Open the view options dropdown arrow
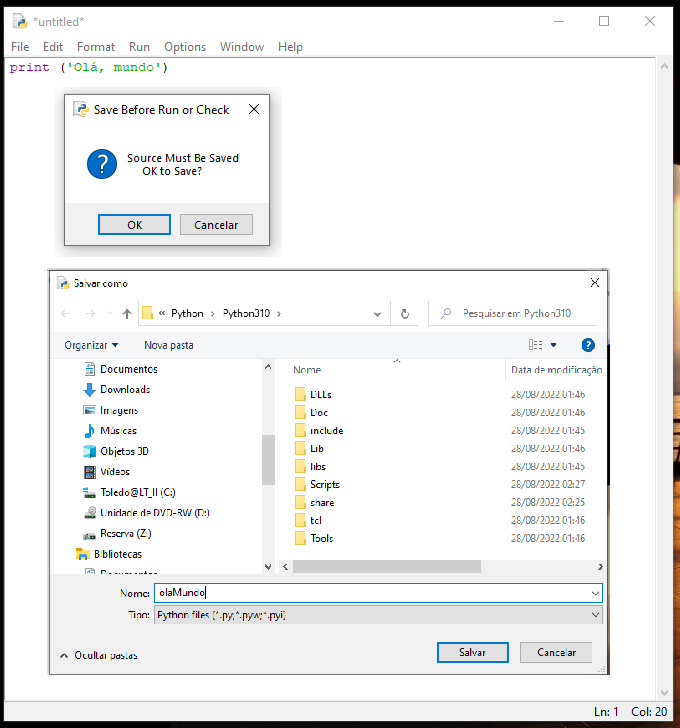The height and width of the screenshot is (728, 680). [554, 345]
